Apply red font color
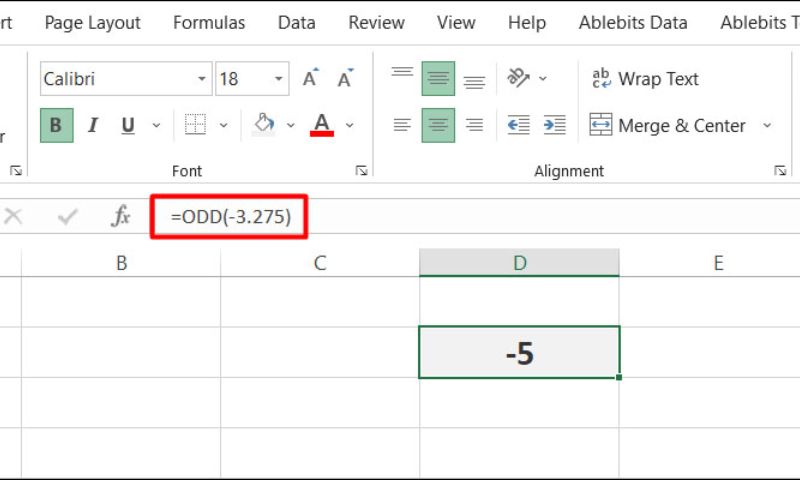 pyautogui.click(x=322, y=125)
